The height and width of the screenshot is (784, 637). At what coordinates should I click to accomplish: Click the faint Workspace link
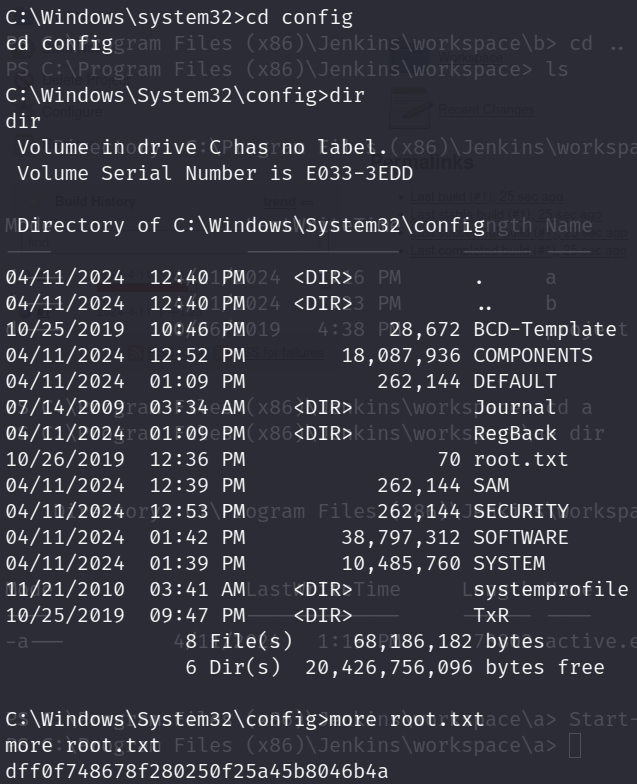point(470,58)
